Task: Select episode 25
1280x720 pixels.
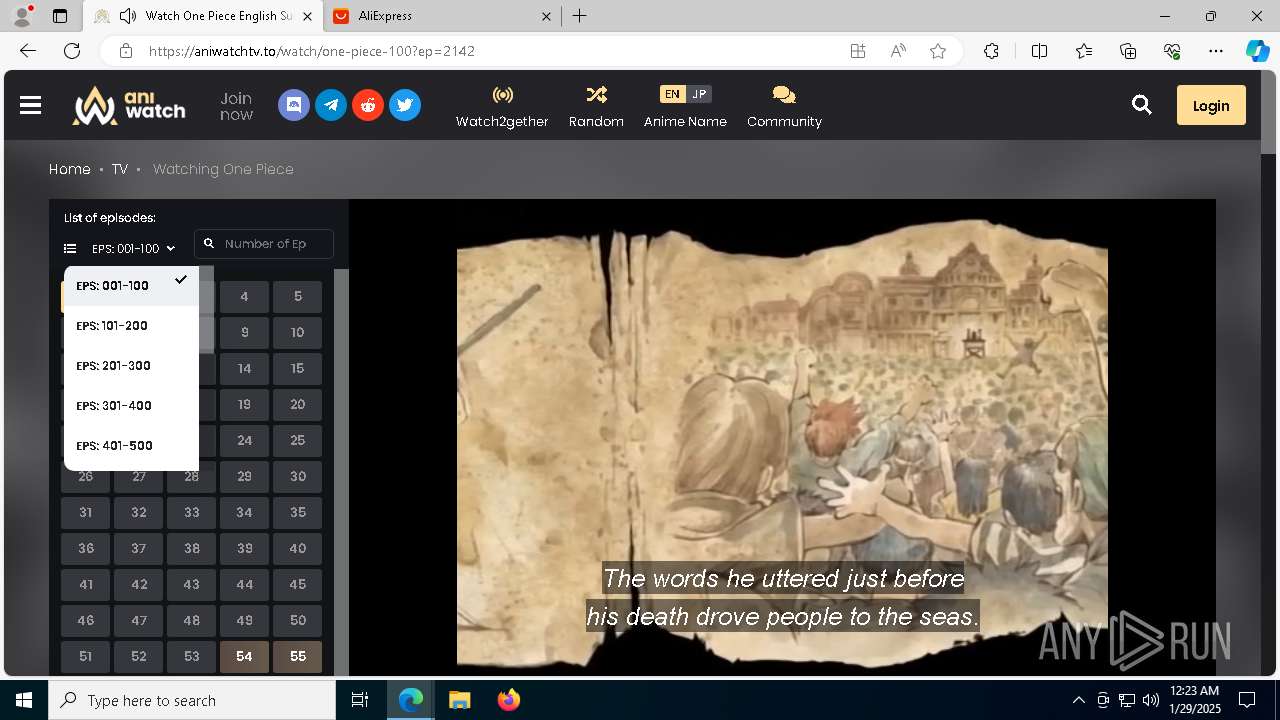Action: (x=297, y=440)
